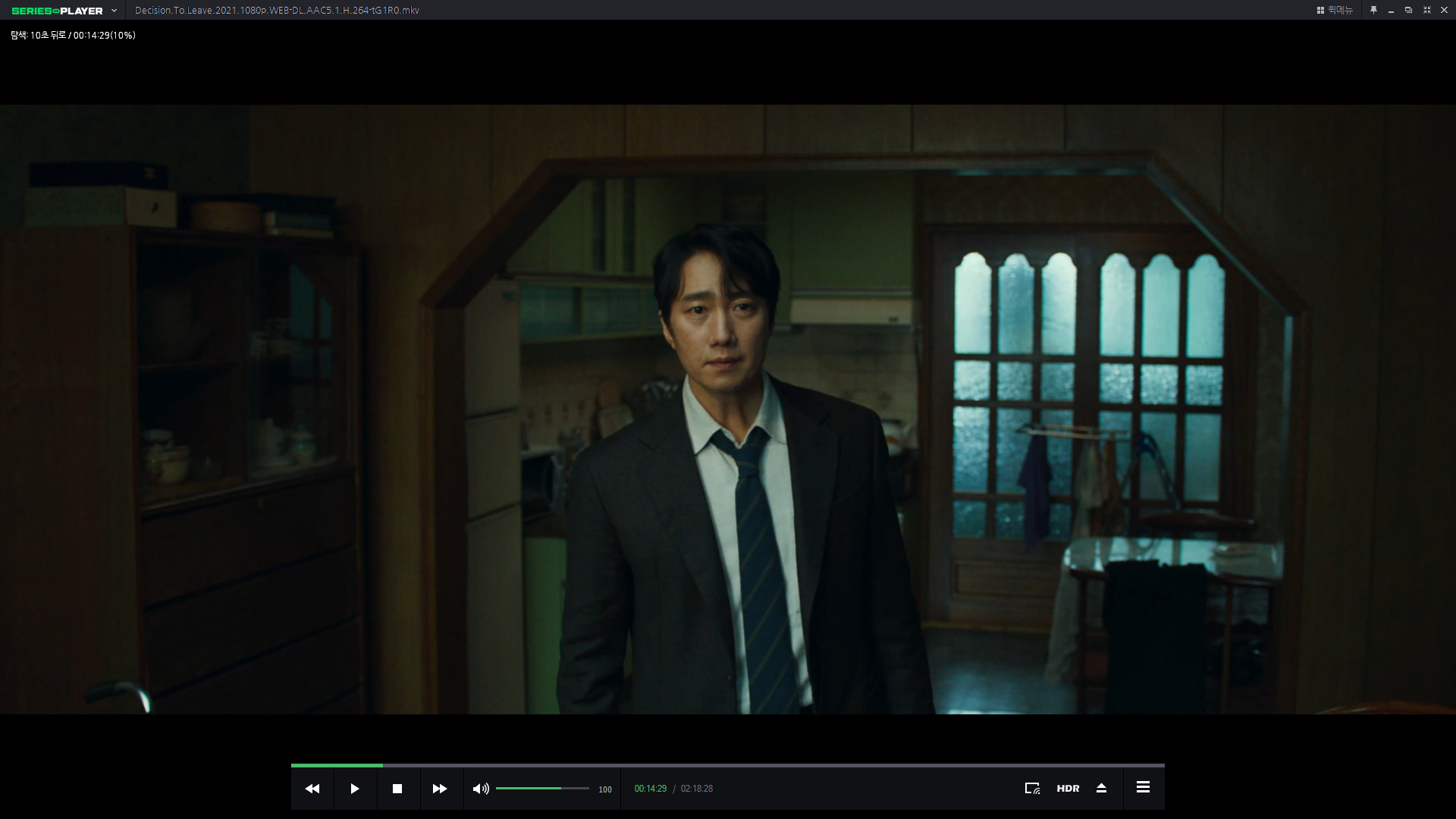Click the current time 00:14:29
1456x819 pixels.
(651, 789)
